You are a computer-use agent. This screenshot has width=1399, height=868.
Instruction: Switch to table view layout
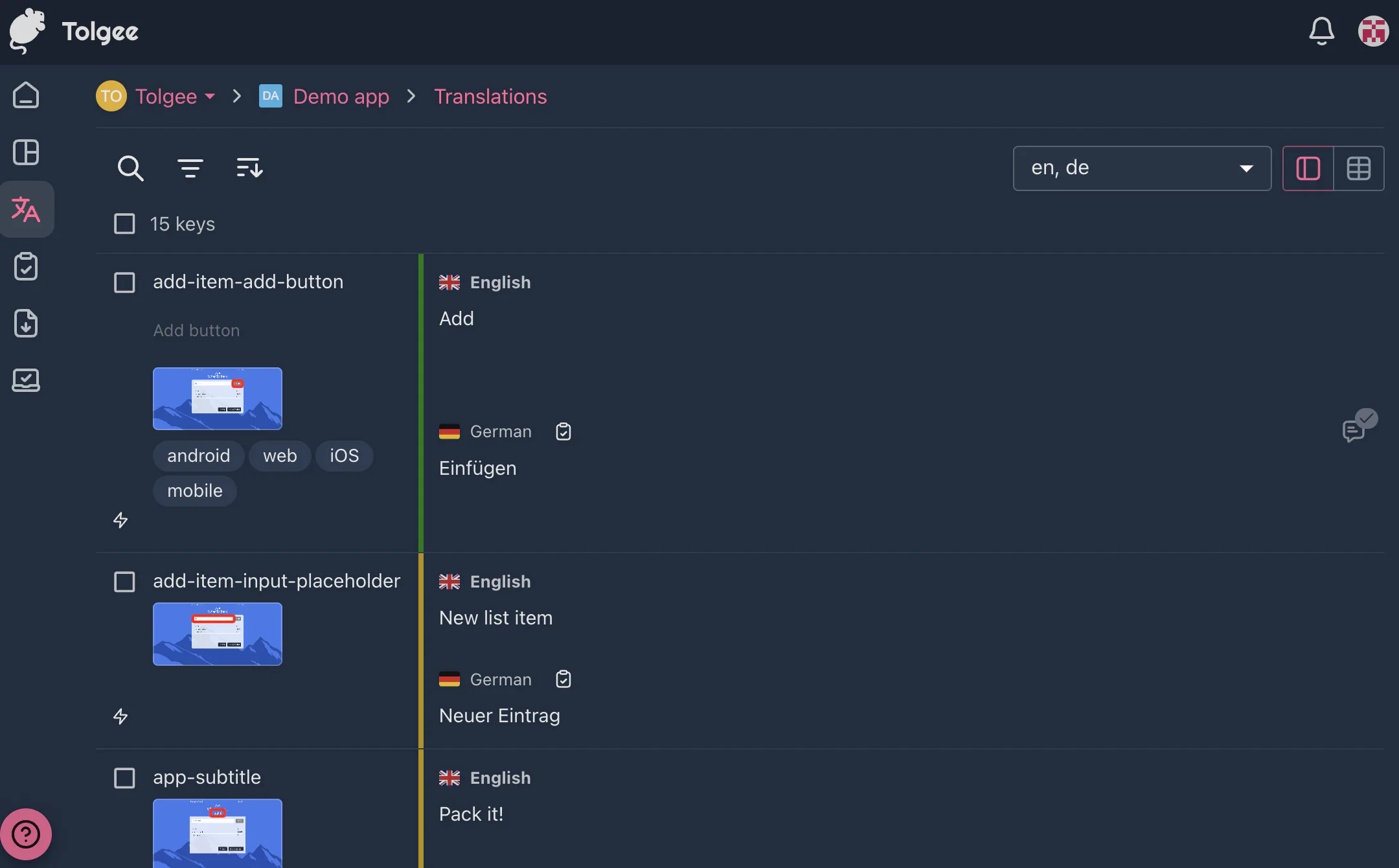pyautogui.click(x=1359, y=168)
